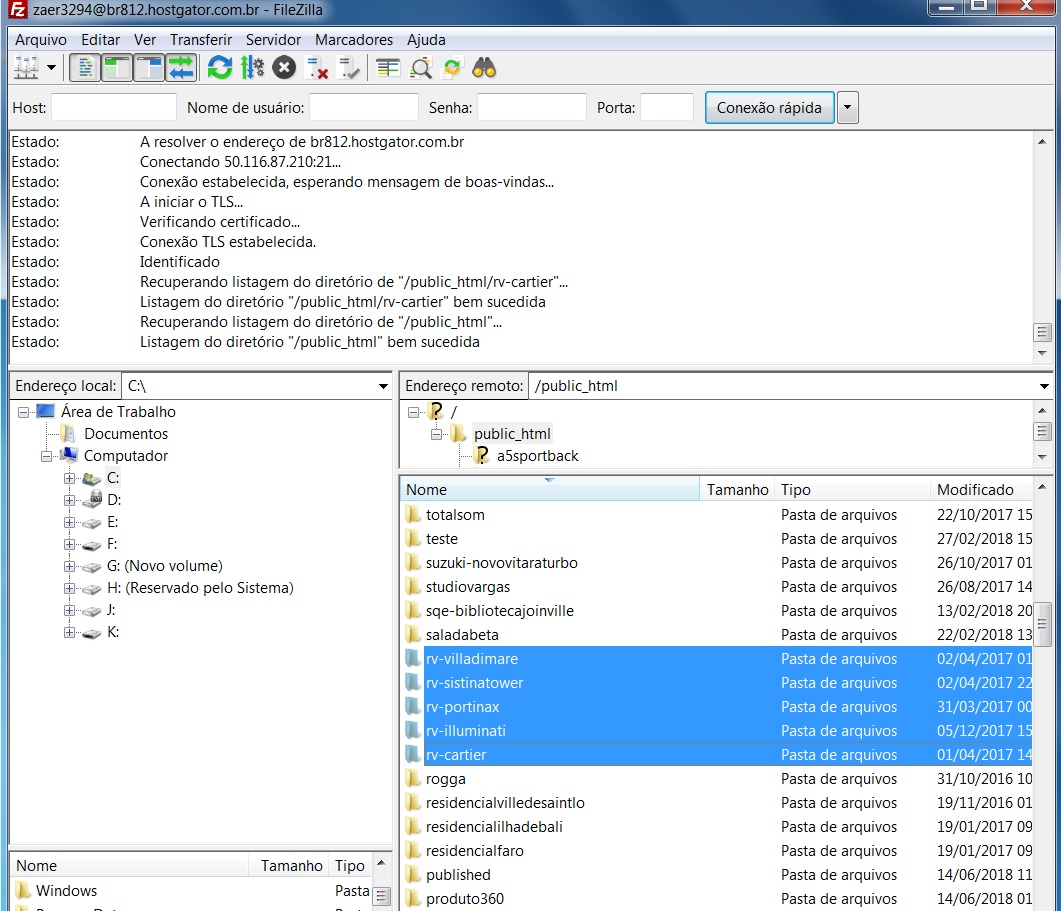Viewport: 1061px width, 911px height.
Task: Toggle synchronized browsing icon
Action: pyautogui.click(x=452, y=68)
